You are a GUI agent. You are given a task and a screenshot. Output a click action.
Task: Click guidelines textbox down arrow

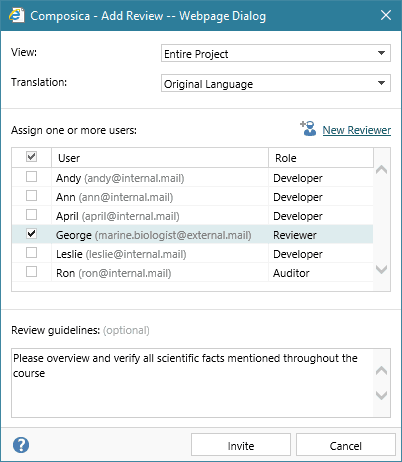coord(381,395)
